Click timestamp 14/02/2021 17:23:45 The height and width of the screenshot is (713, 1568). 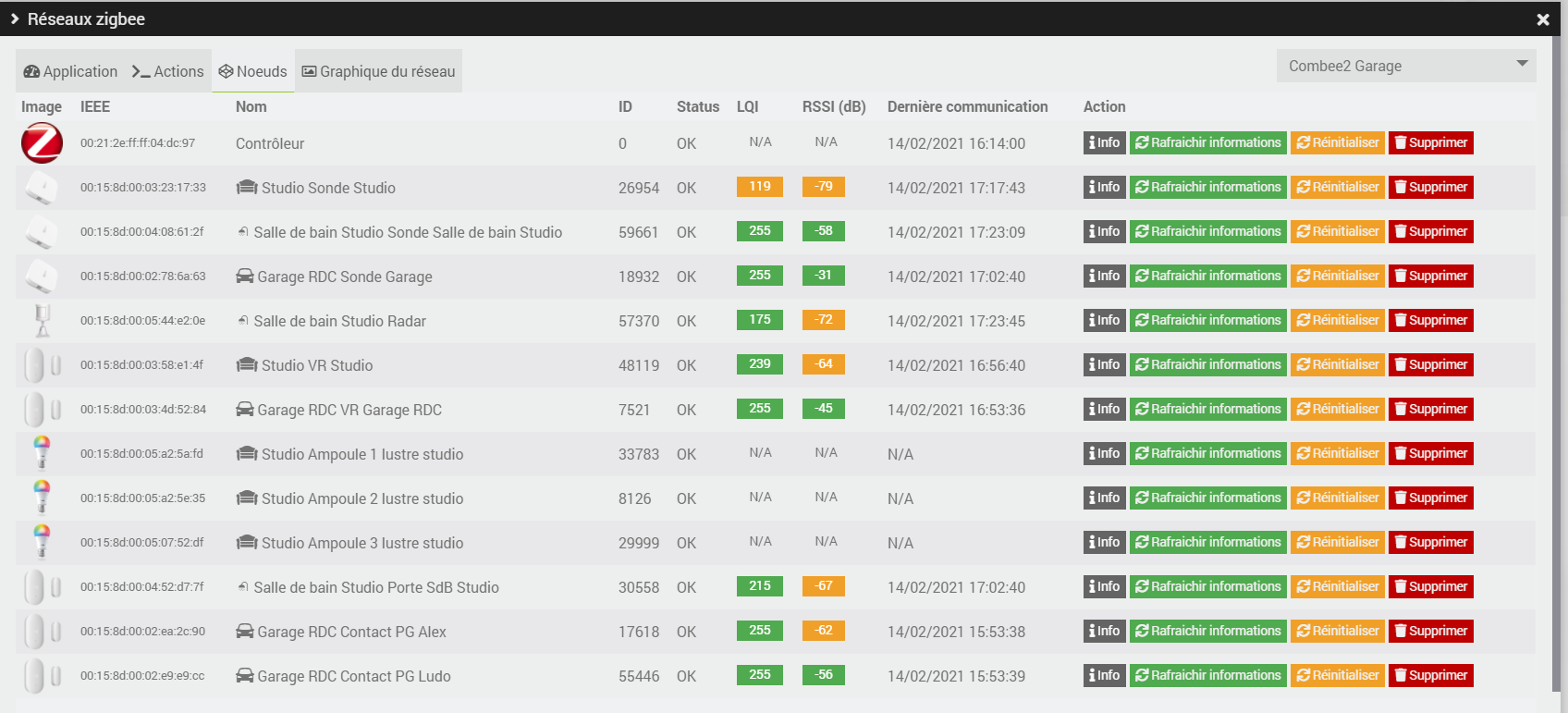(956, 321)
